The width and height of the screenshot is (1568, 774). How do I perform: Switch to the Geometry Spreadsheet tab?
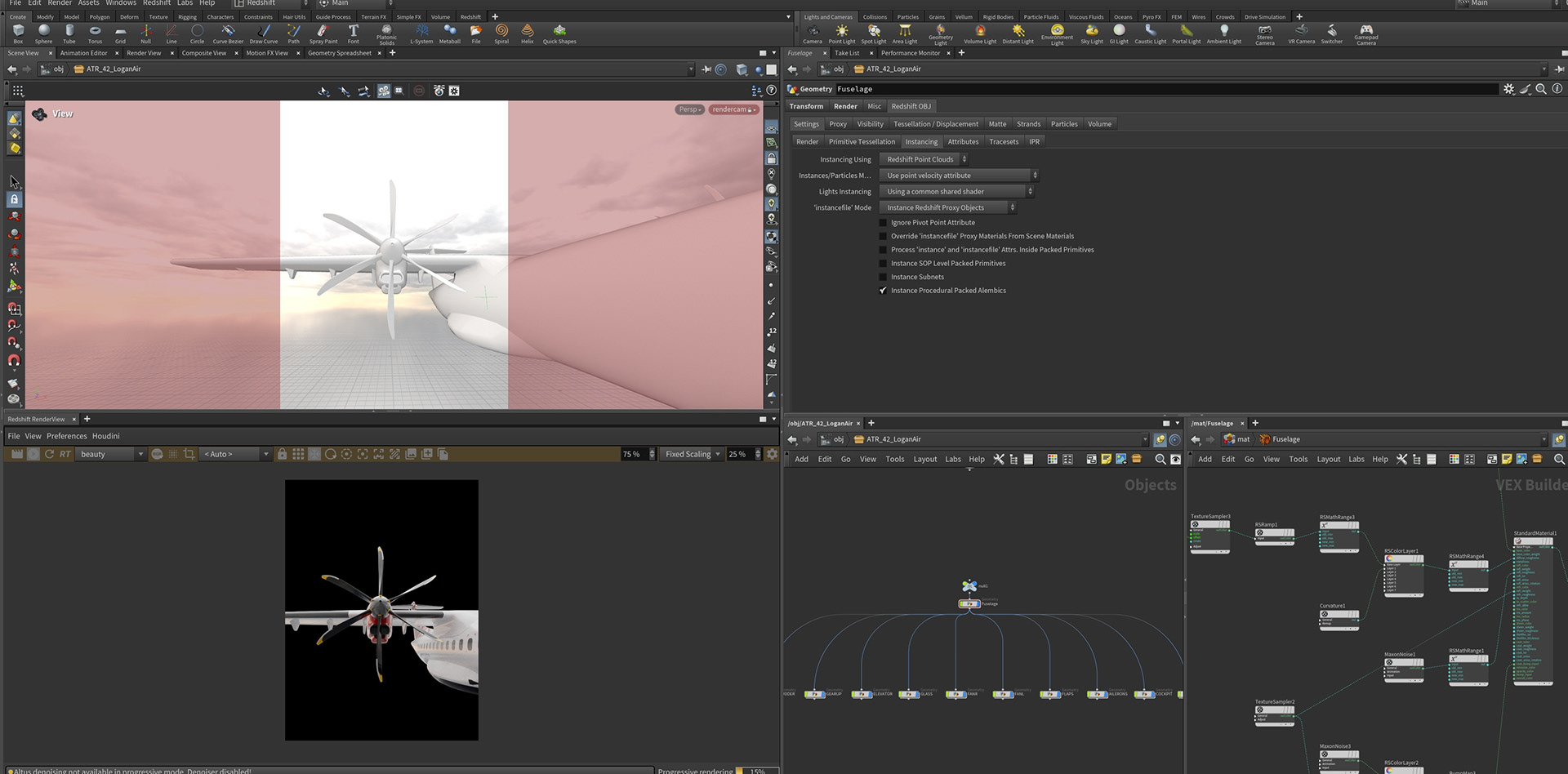tap(339, 53)
